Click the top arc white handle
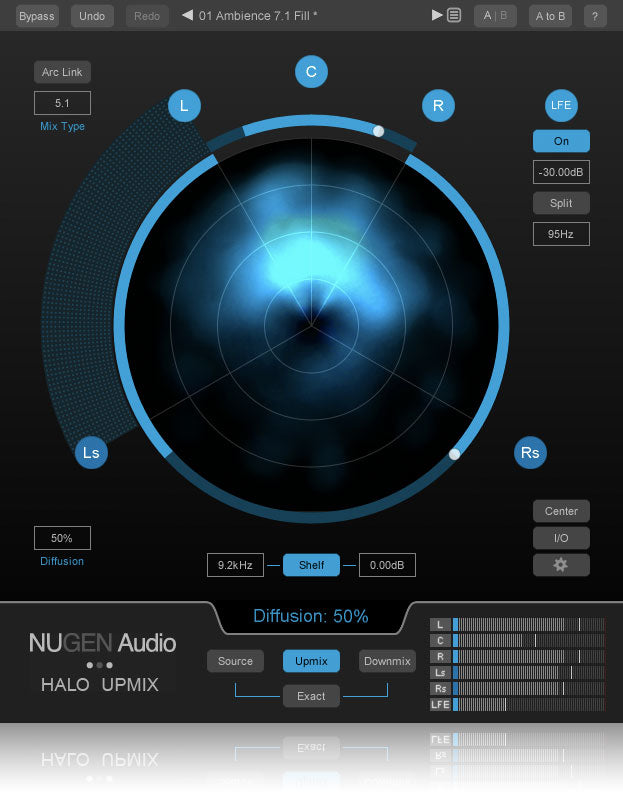 click(x=379, y=131)
